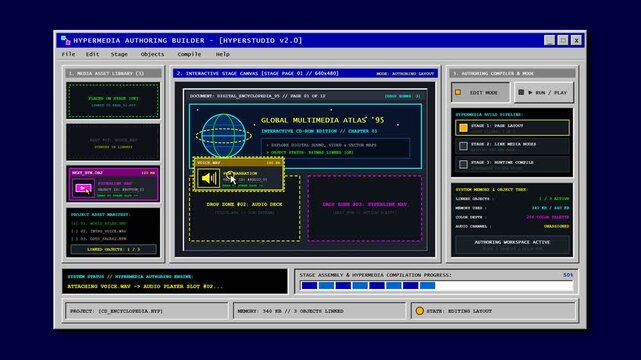Click the RUN / PLAY button
Image resolution: width=641 pixels, height=360 pixels.
click(x=544, y=92)
